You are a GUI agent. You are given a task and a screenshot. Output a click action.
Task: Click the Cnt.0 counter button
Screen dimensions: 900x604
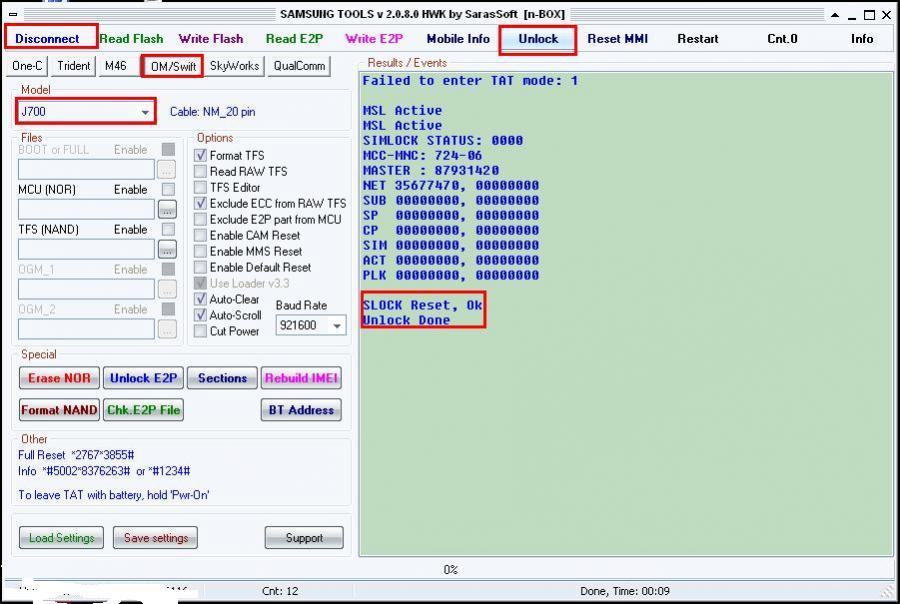(x=782, y=38)
